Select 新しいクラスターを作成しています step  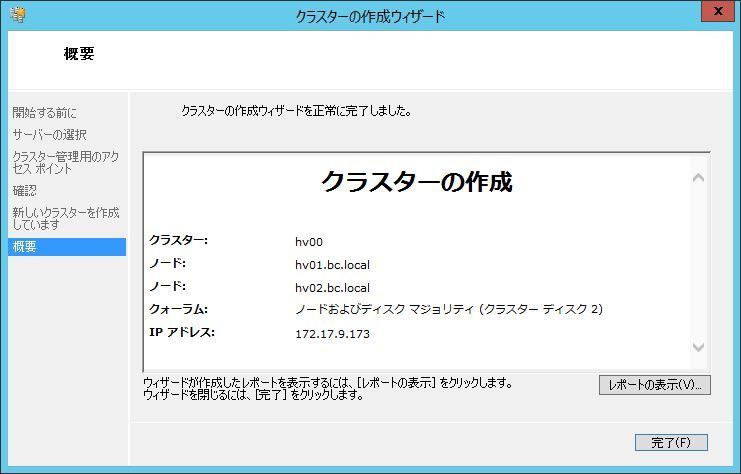[x=66, y=218]
